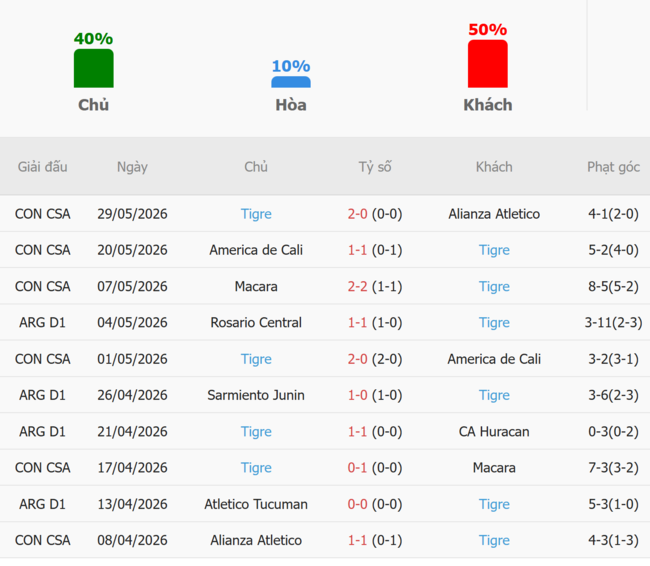
Task: Select the Alianza Atletico home team 08/04/2026
Action: tap(256, 540)
